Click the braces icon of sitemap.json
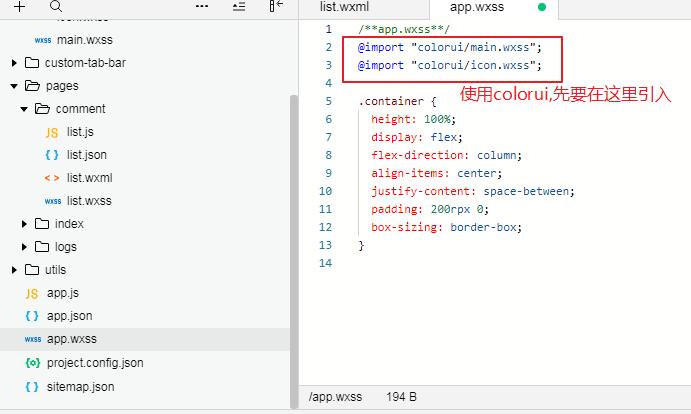This screenshot has height=414, width=691. coord(32,387)
